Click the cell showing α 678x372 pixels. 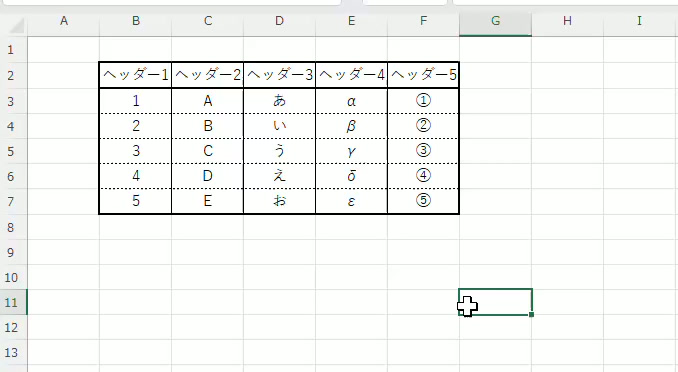coord(351,101)
